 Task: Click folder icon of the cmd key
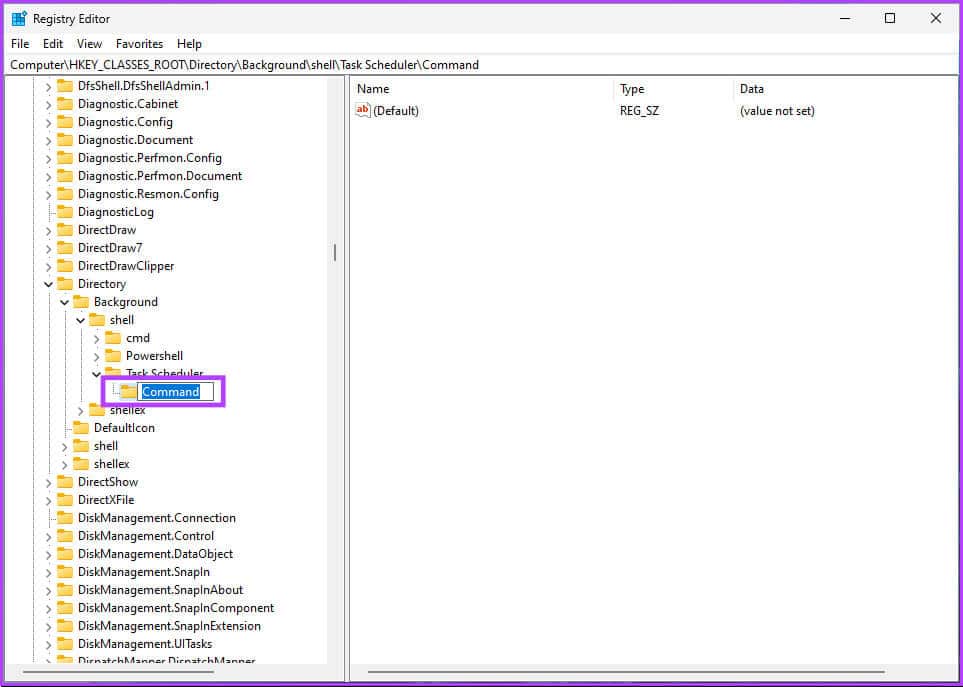pyautogui.click(x=113, y=338)
